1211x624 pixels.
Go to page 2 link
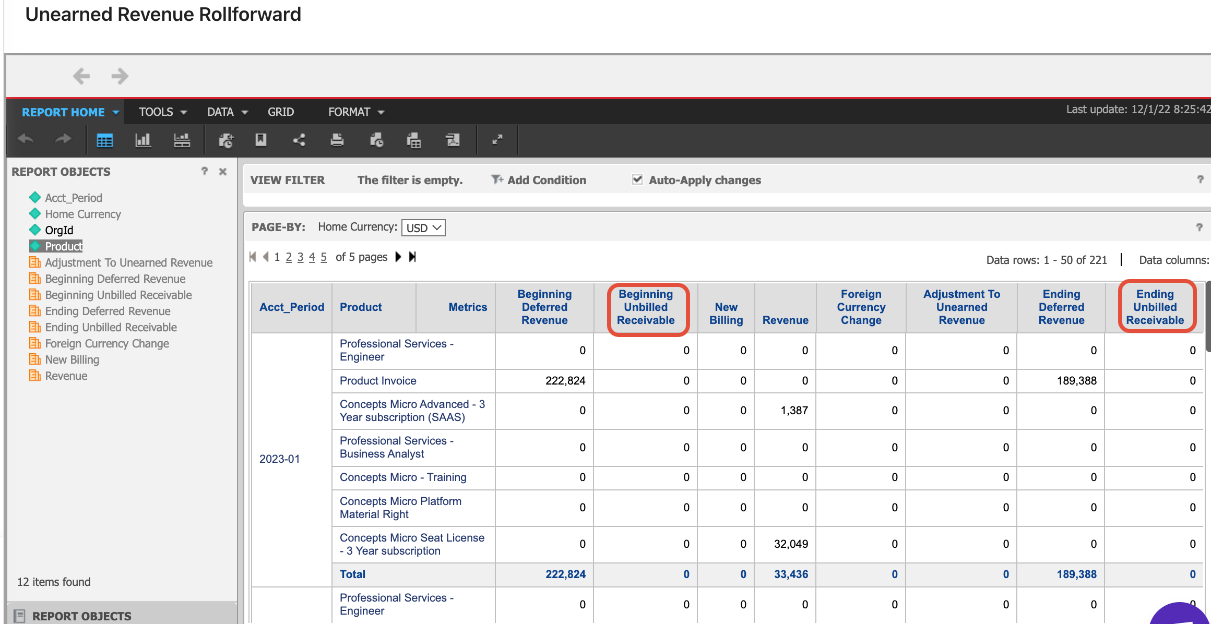click(x=289, y=257)
